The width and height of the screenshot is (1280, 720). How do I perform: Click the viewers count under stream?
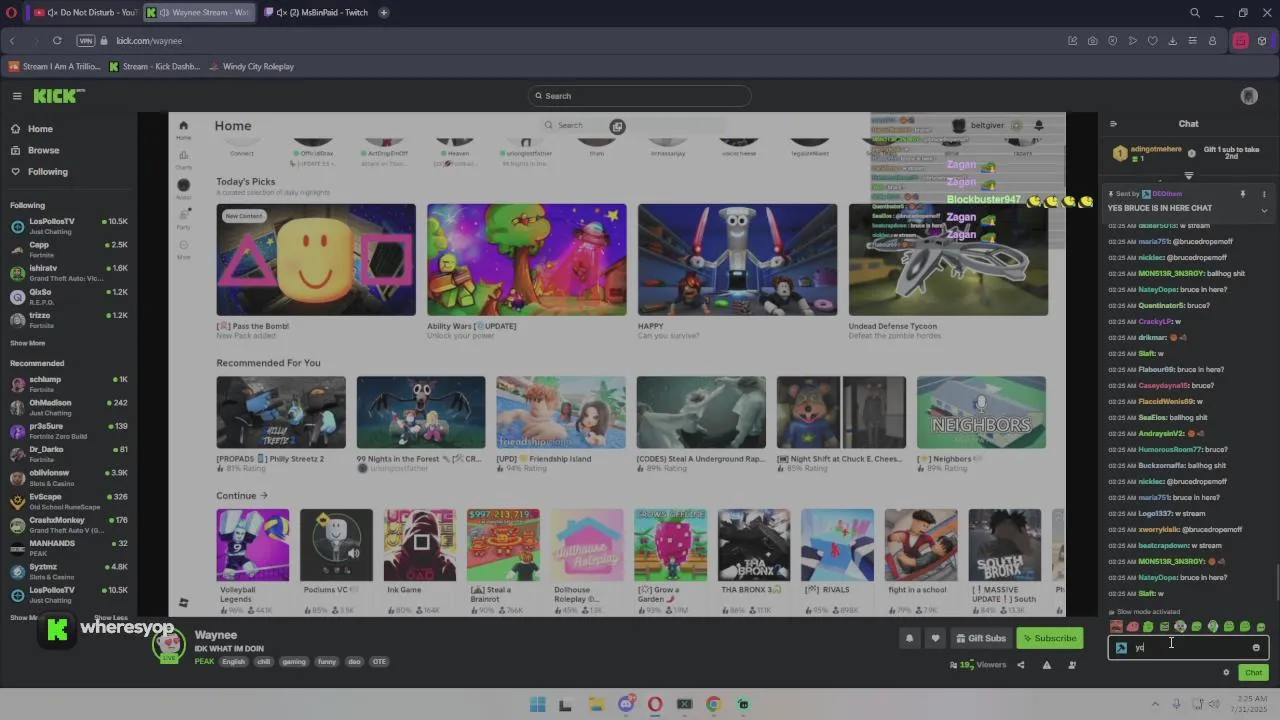click(x=978, y=665)
